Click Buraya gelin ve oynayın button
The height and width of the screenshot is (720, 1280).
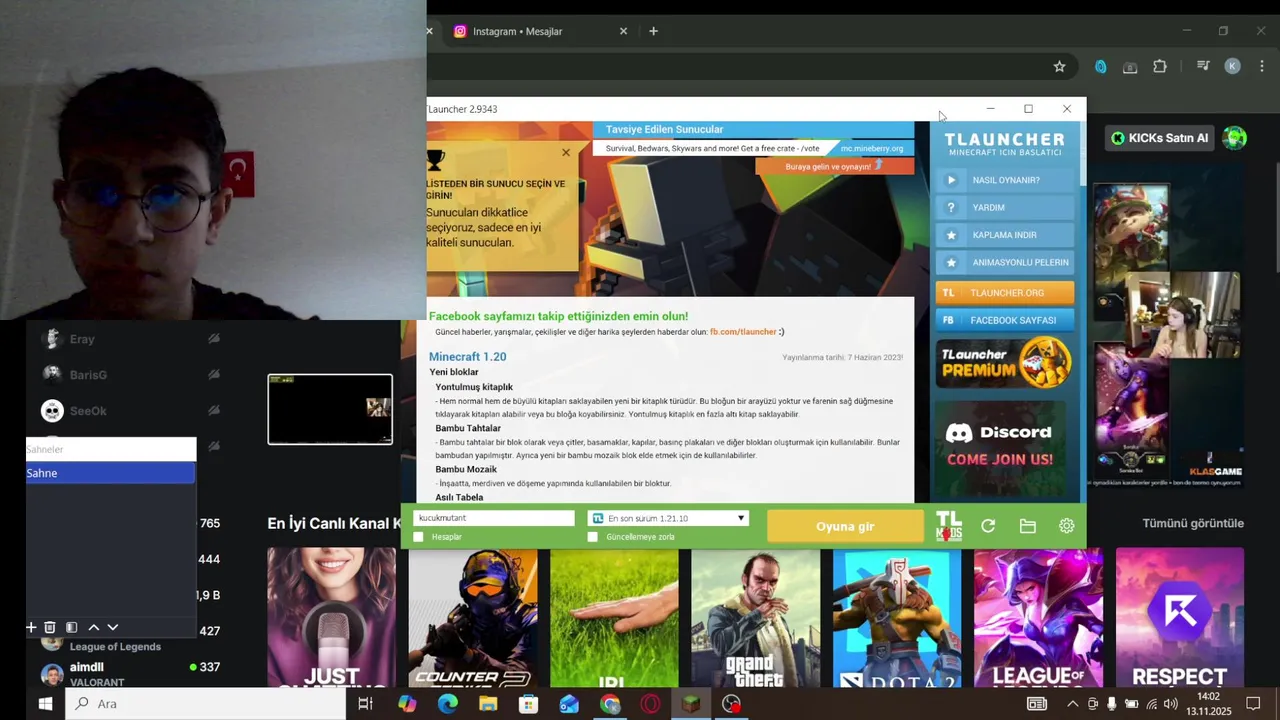tap(834, 167)
